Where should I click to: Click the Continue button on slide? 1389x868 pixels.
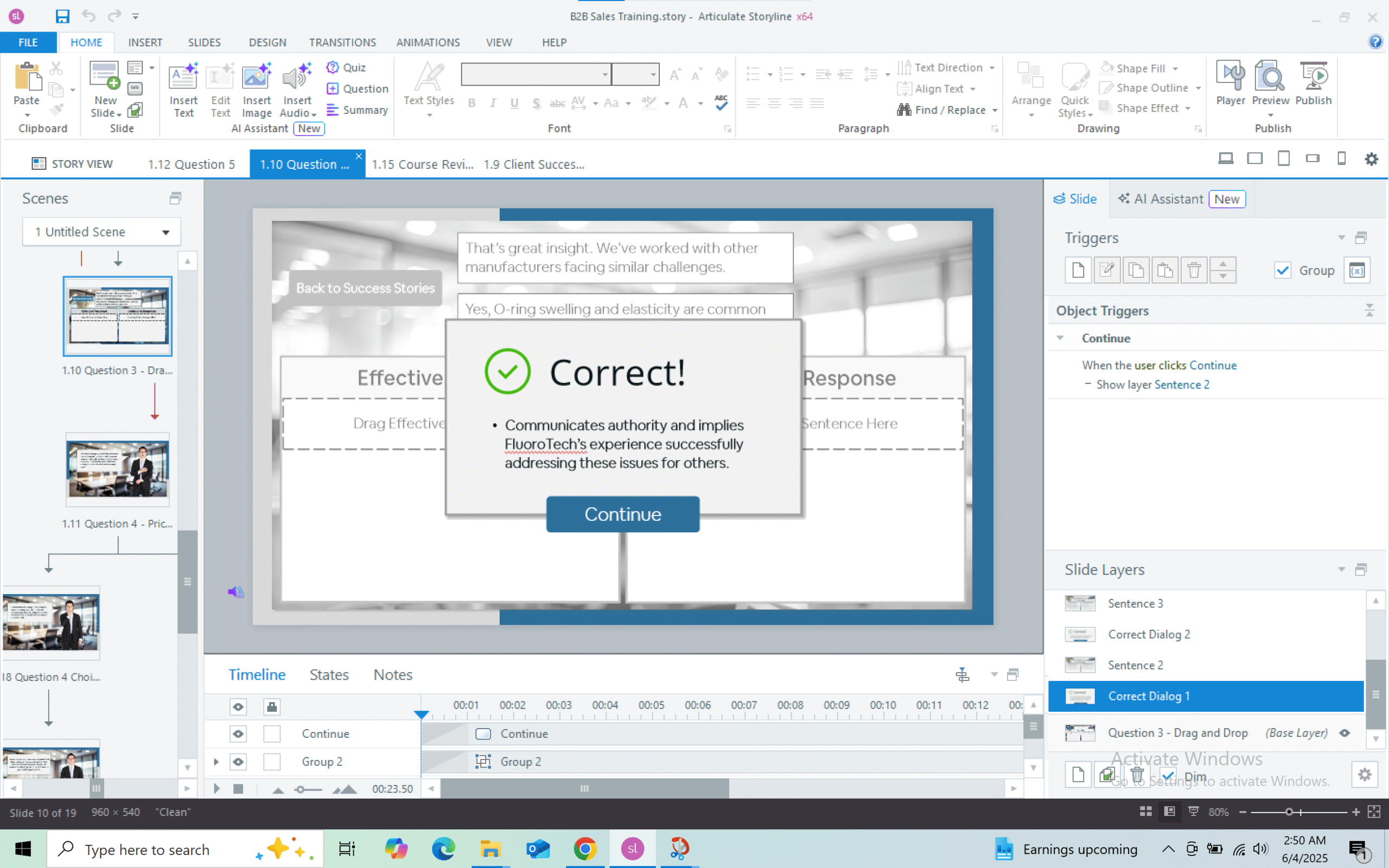tap(622, 514)
